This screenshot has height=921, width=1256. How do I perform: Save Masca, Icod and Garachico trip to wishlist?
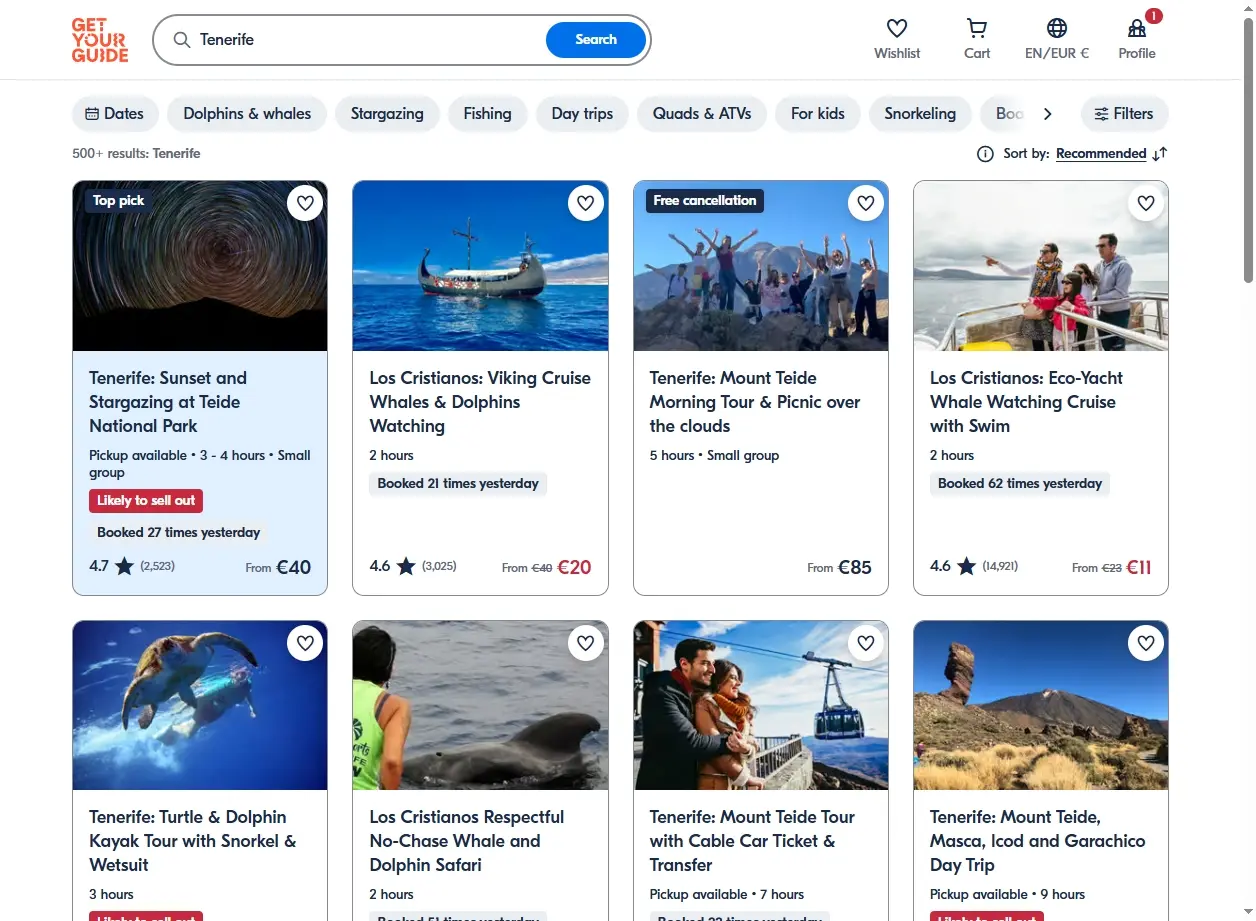[x=1146, y=643]
